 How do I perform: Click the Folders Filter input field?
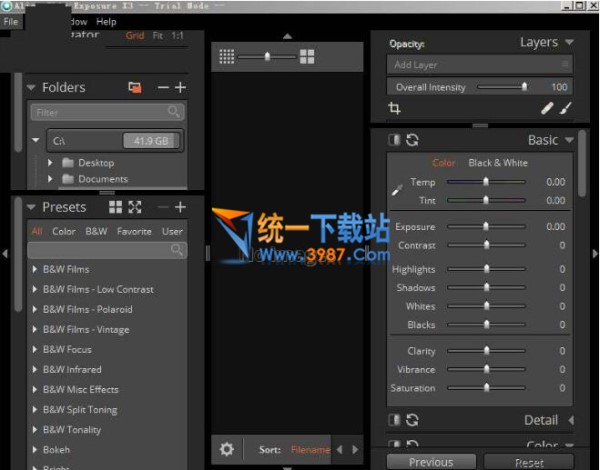point(108,112)
